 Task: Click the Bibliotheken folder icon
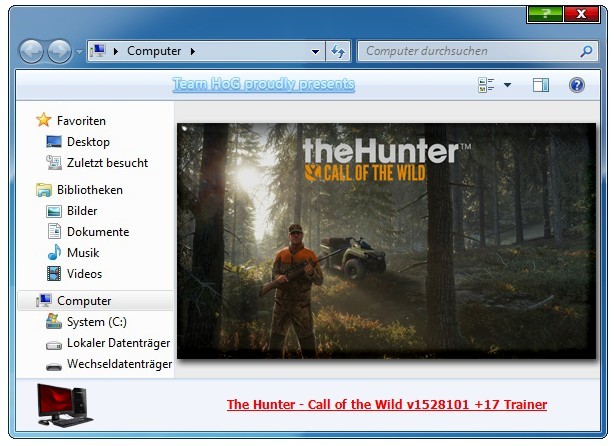tap(43, 190)
